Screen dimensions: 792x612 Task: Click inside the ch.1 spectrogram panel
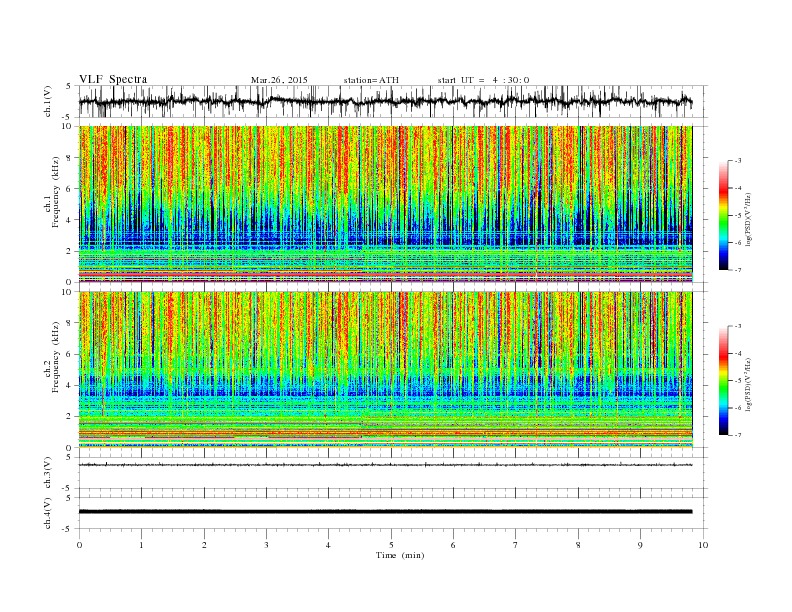coord(385,204)
